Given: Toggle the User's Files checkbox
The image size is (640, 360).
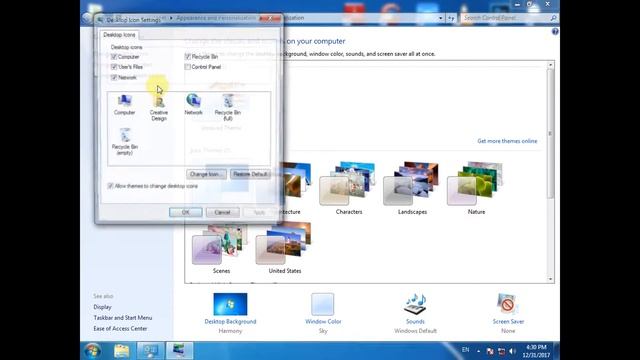Looking at the screenshot, I should pyautogui.click(x=114, y=67).
